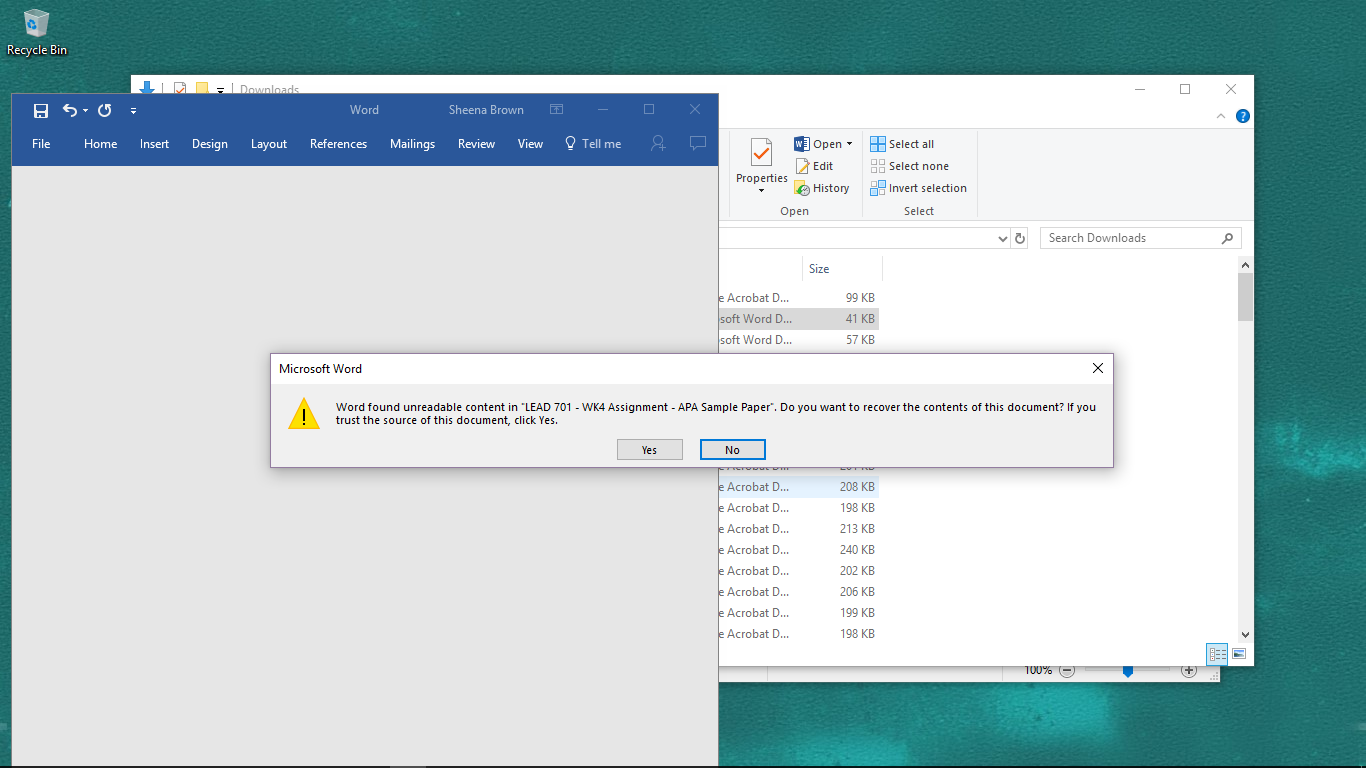Switch to the Mailings tab

pos(412,144)
